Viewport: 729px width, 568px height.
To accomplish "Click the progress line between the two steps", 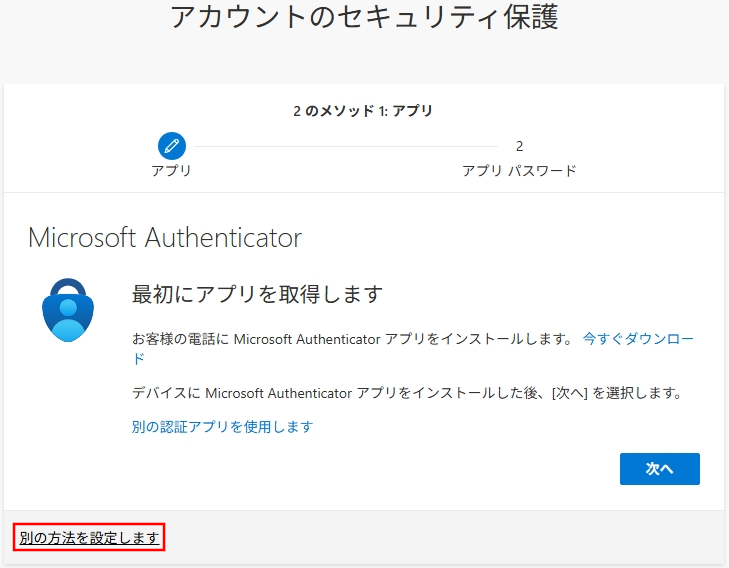I will (345, 146).
